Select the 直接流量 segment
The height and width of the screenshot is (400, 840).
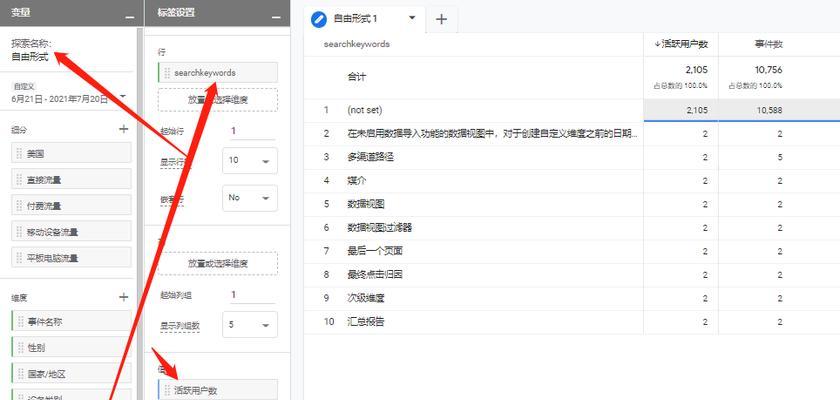tap(71, 180)
